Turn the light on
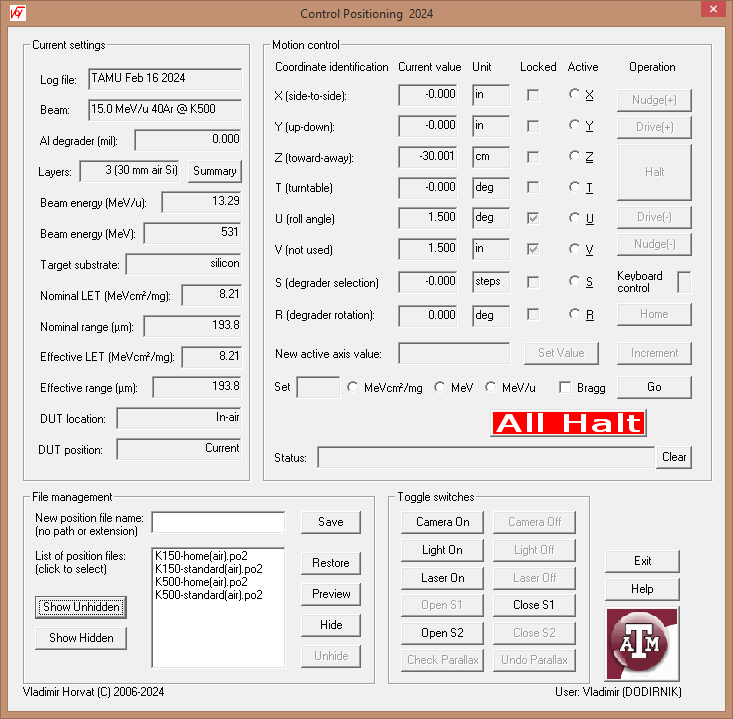Image resolution: width=733 pixels, height=719 pixels. (442, 550)
